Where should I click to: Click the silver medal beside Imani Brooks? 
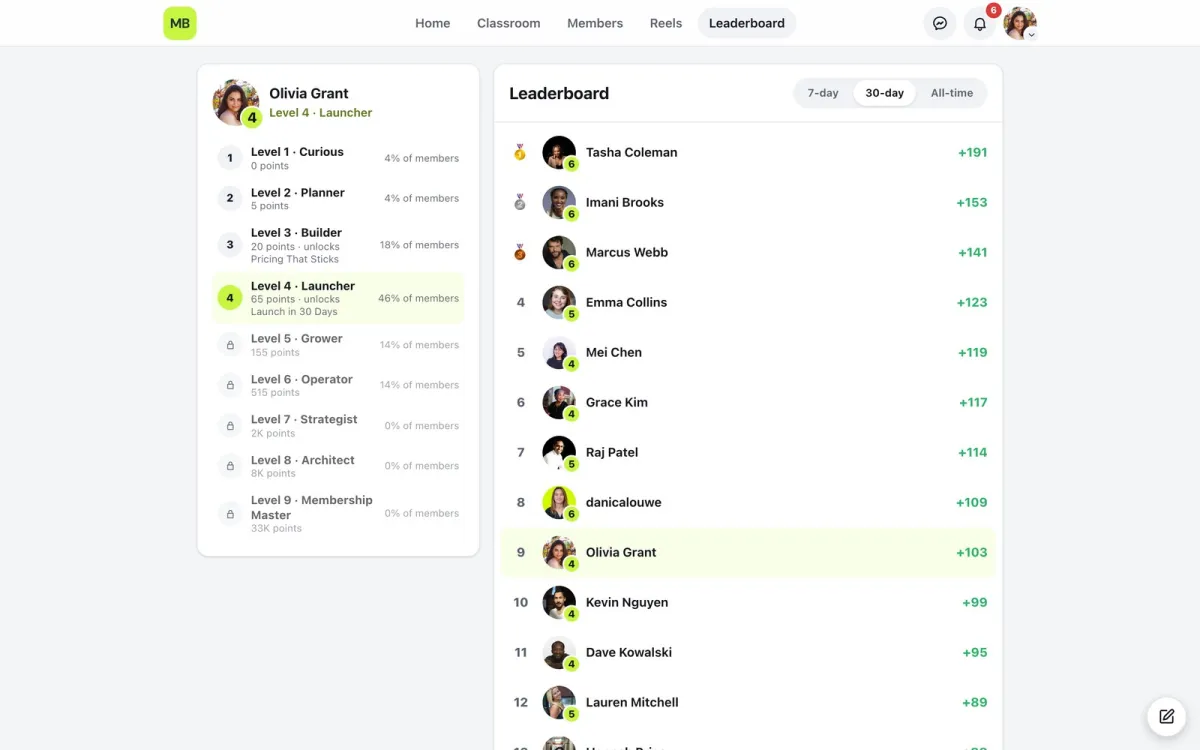520,202
